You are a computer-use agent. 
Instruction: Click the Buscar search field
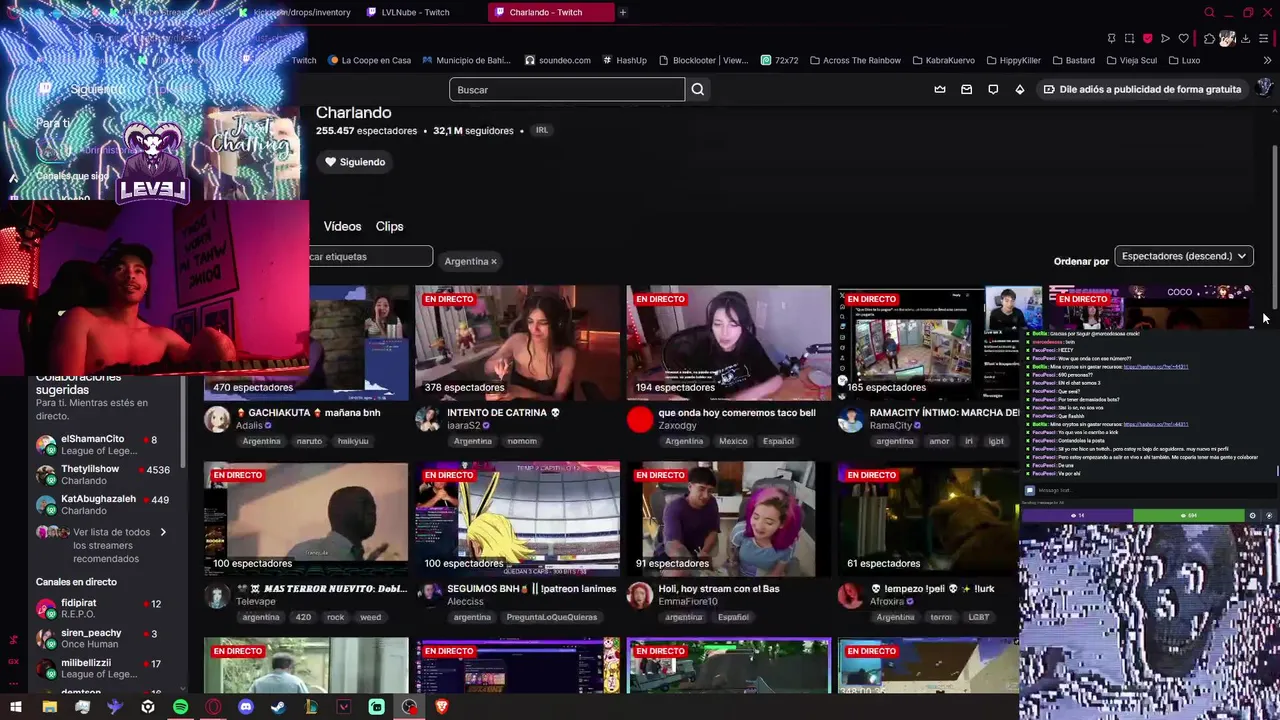pyautogui.click(x=567, y=90)
